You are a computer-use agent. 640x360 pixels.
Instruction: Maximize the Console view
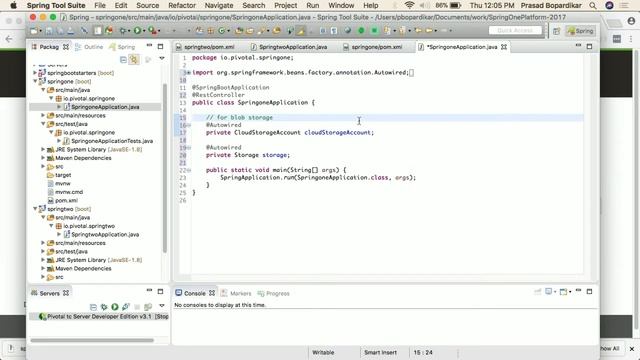click(x=589, y=291)
